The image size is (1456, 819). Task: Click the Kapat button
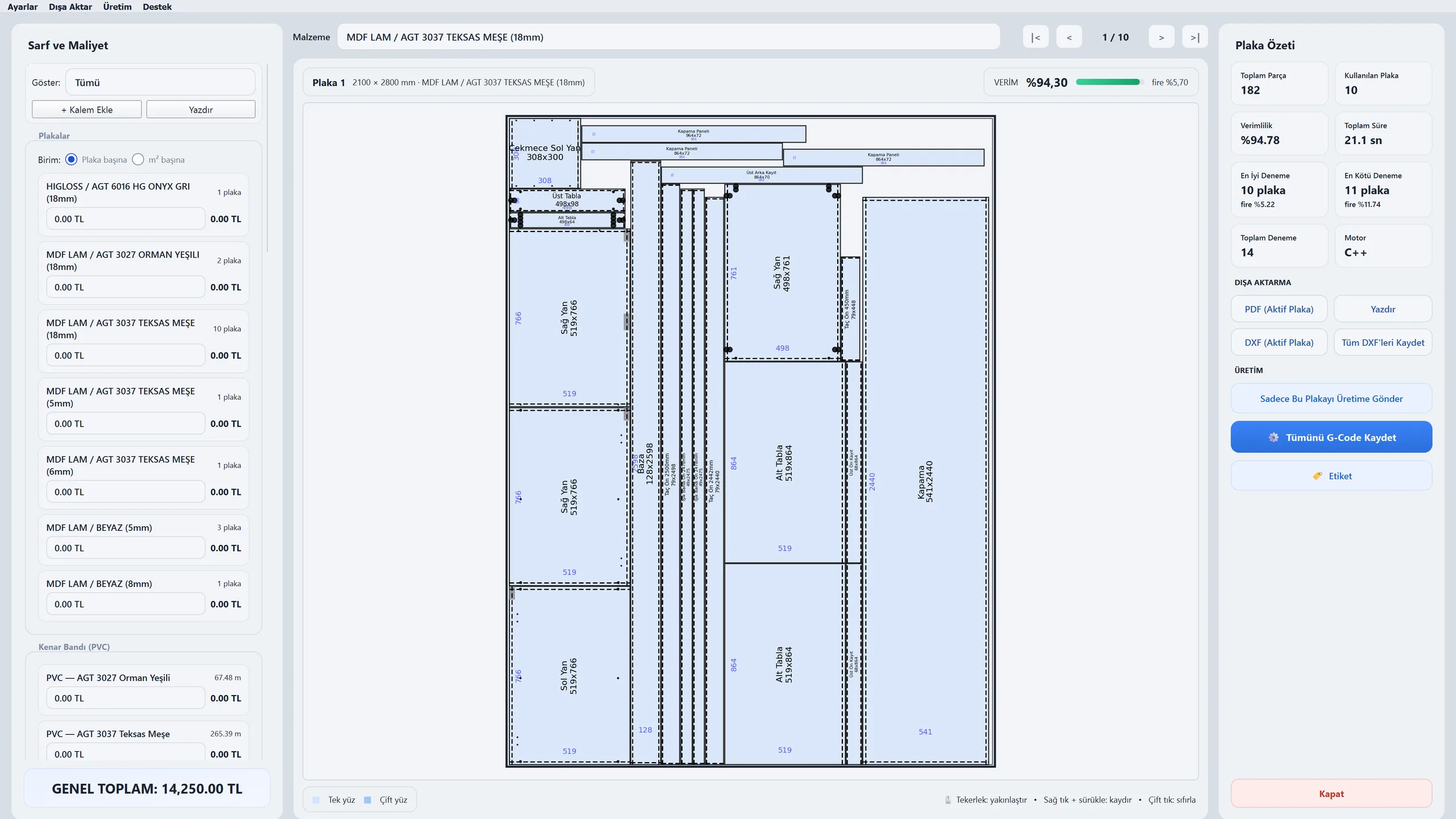tap(1331, 793)
